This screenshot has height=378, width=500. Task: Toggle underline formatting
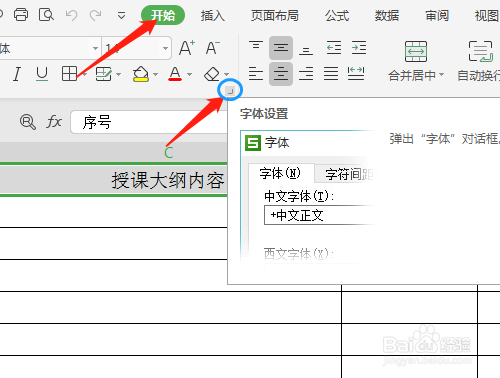point(42,74)
